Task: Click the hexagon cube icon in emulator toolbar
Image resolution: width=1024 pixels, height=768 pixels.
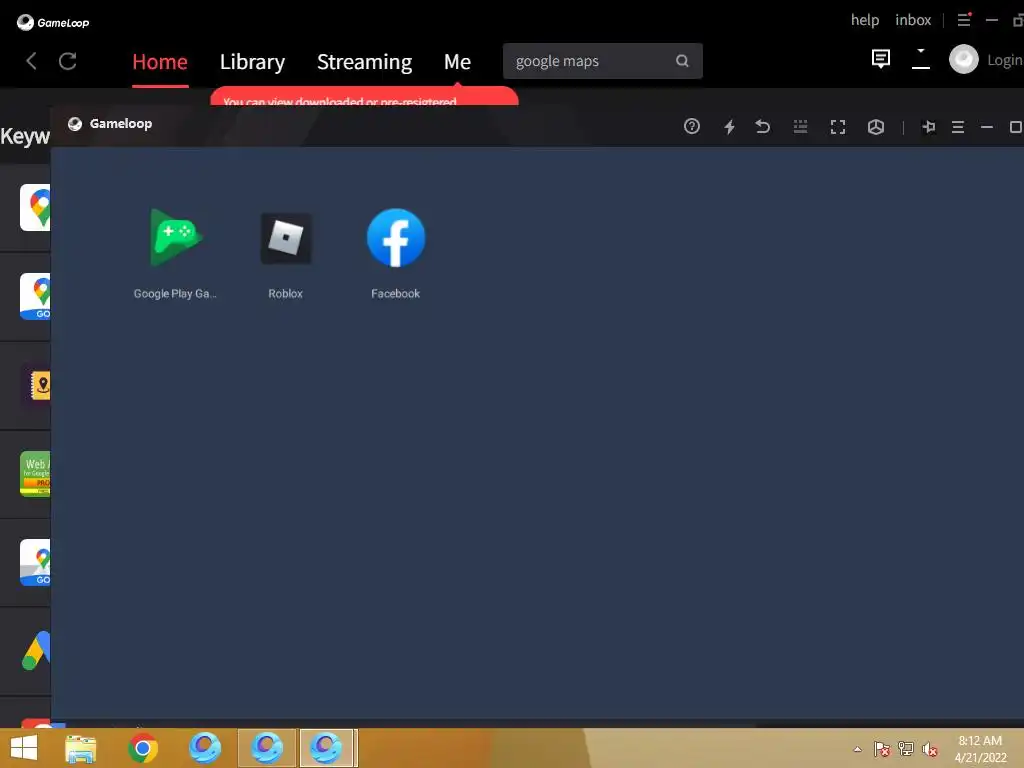Action: pos(876,127)
